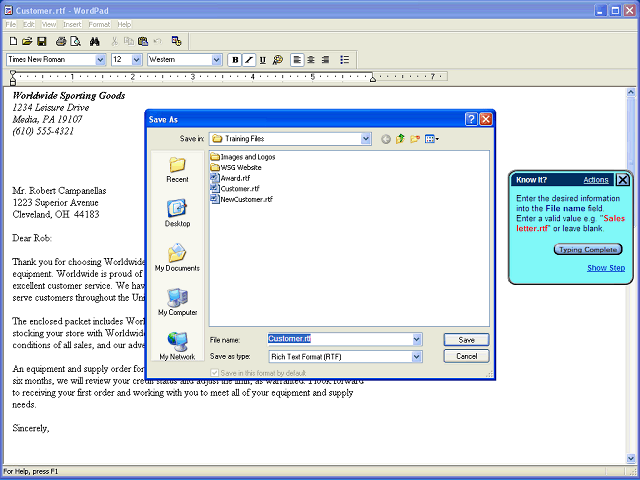
Task: Click the right margin marker on ruler
Action: pos(373,79)
